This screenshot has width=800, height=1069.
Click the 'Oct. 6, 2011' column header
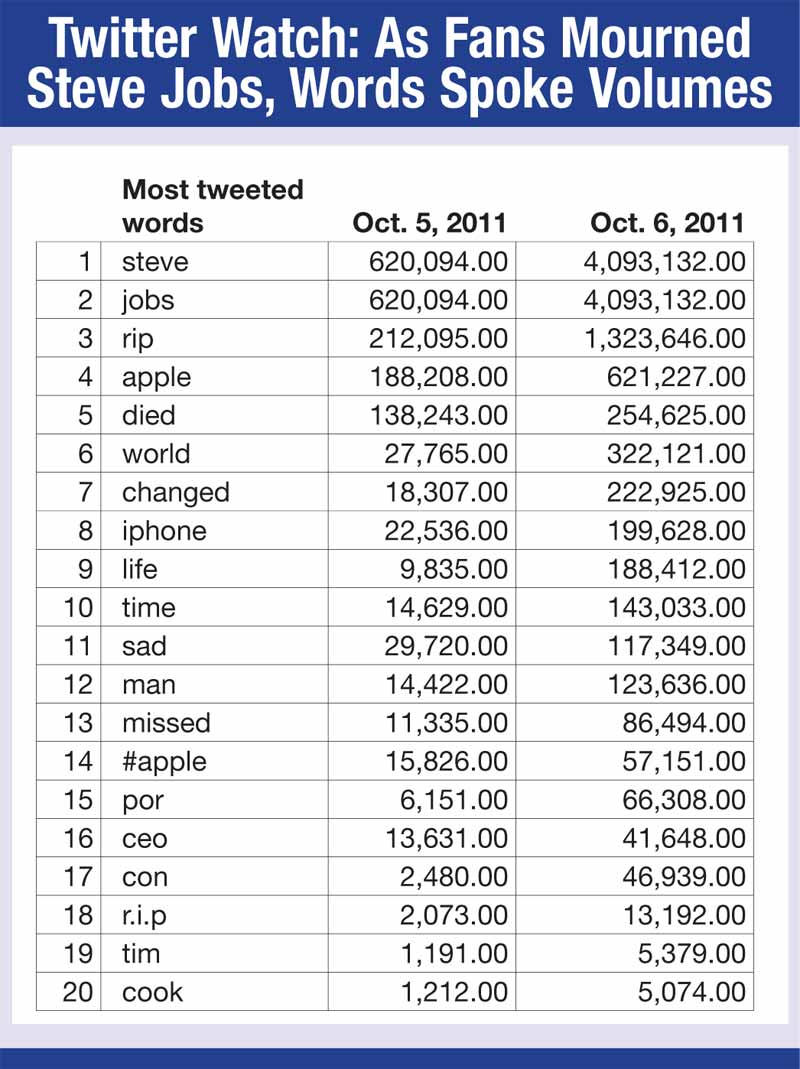point(667,222)
